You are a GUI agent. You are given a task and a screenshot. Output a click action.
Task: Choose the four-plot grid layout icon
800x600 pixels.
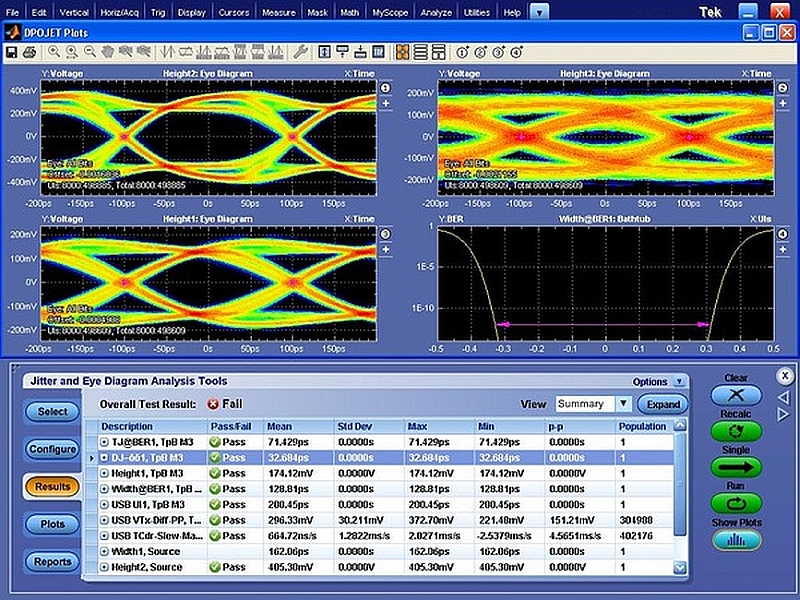click(403, 52)
